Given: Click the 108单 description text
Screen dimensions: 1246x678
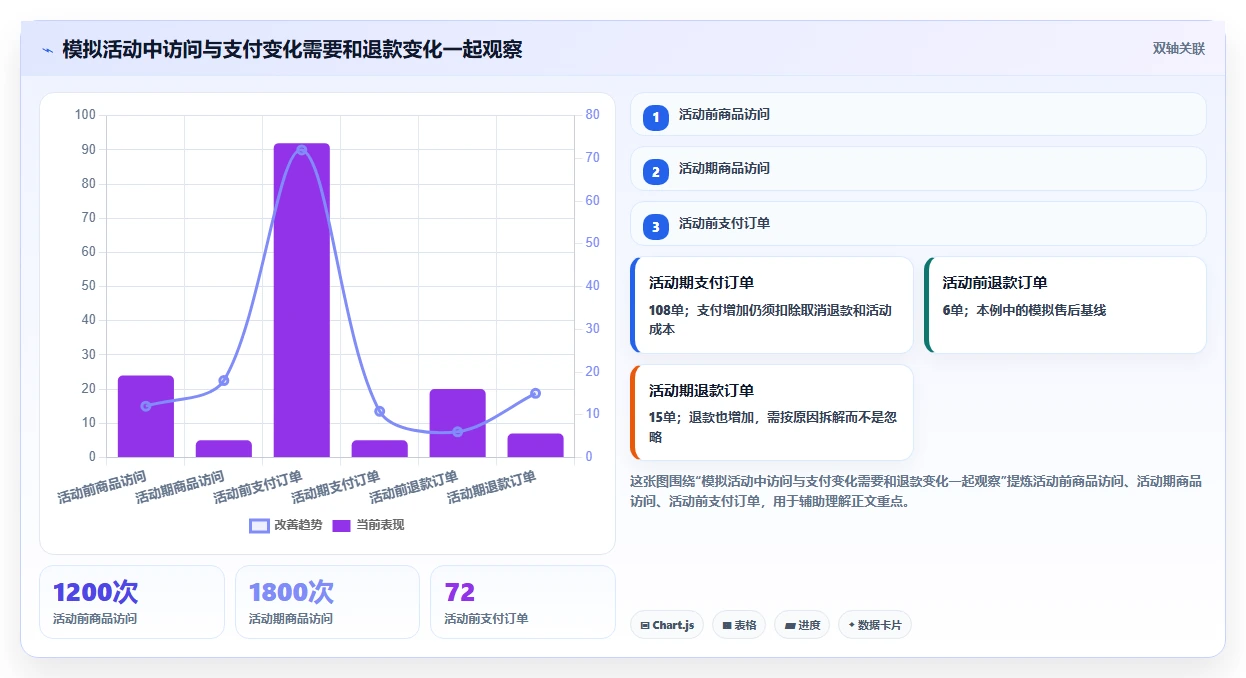Looking at the screenshot, I should [770, 319].
